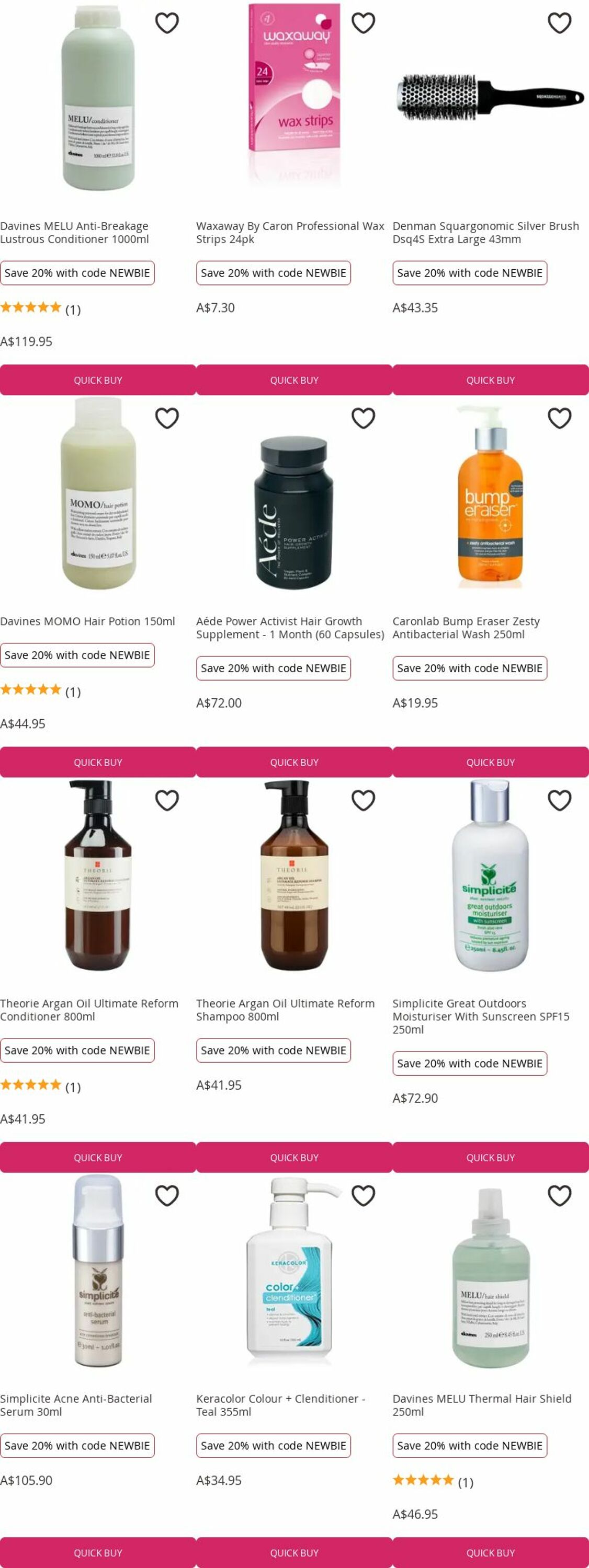Wishlist the Denman Squargonomic Silver Brush
589x1568 pixels.
(x=559, y=23)
